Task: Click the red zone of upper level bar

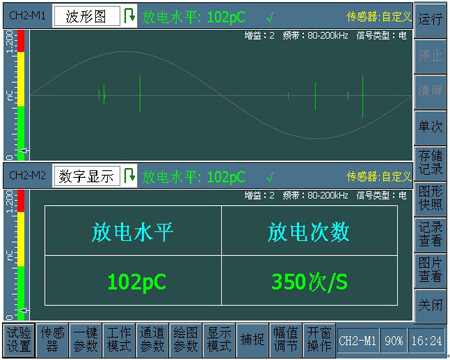Action: (21, 41)
